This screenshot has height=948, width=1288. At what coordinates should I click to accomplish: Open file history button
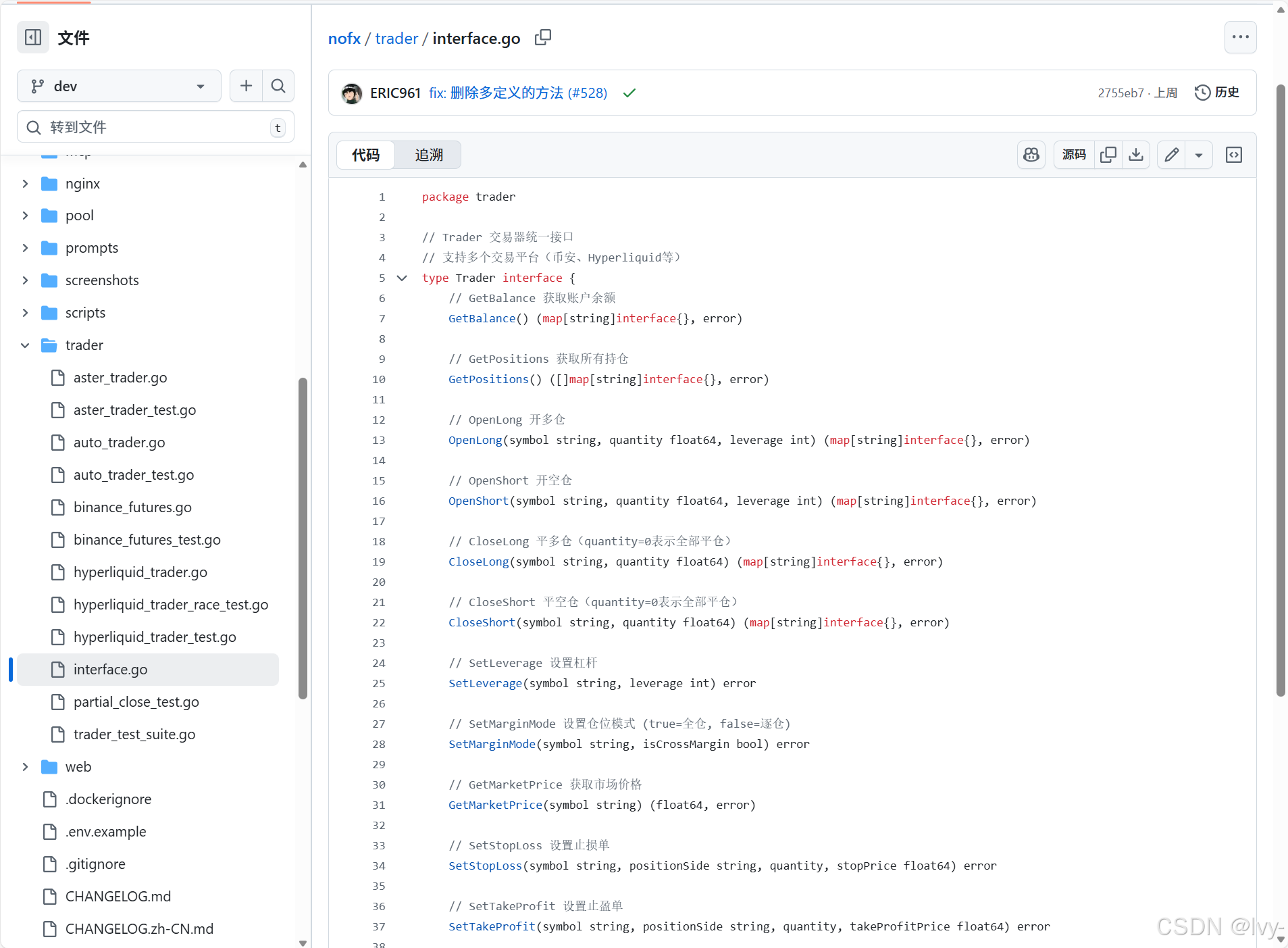pyautogui.click(x=1217, y=93)
